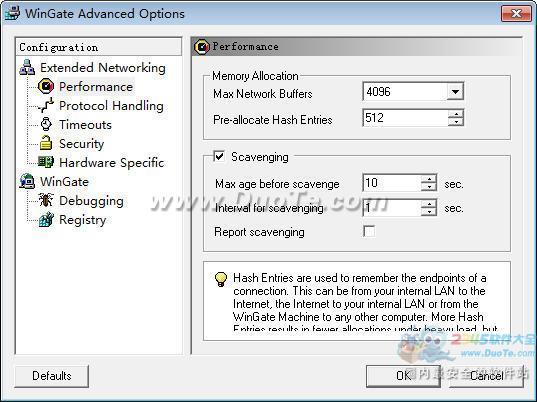Viewport: 537px width, 402px height.
Task: Confirm settings with the OK button
Action: 403,376
